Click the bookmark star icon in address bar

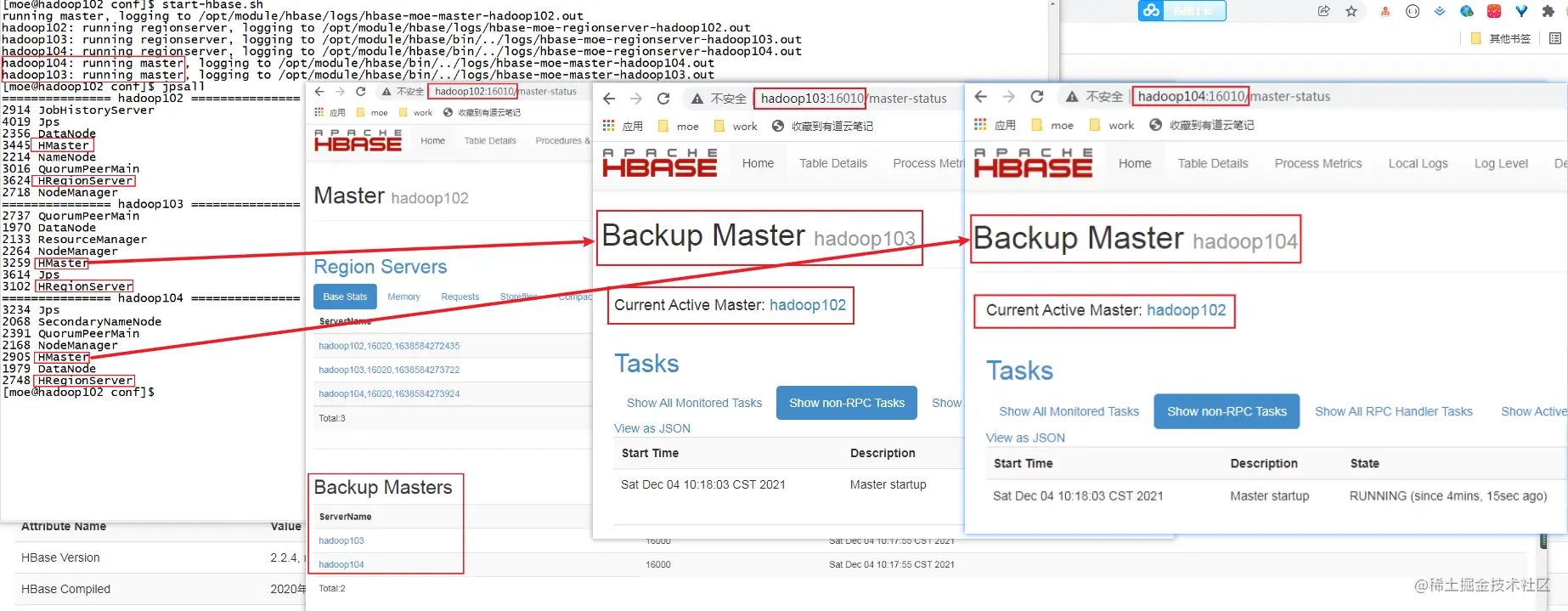(x=1351, y=11)
